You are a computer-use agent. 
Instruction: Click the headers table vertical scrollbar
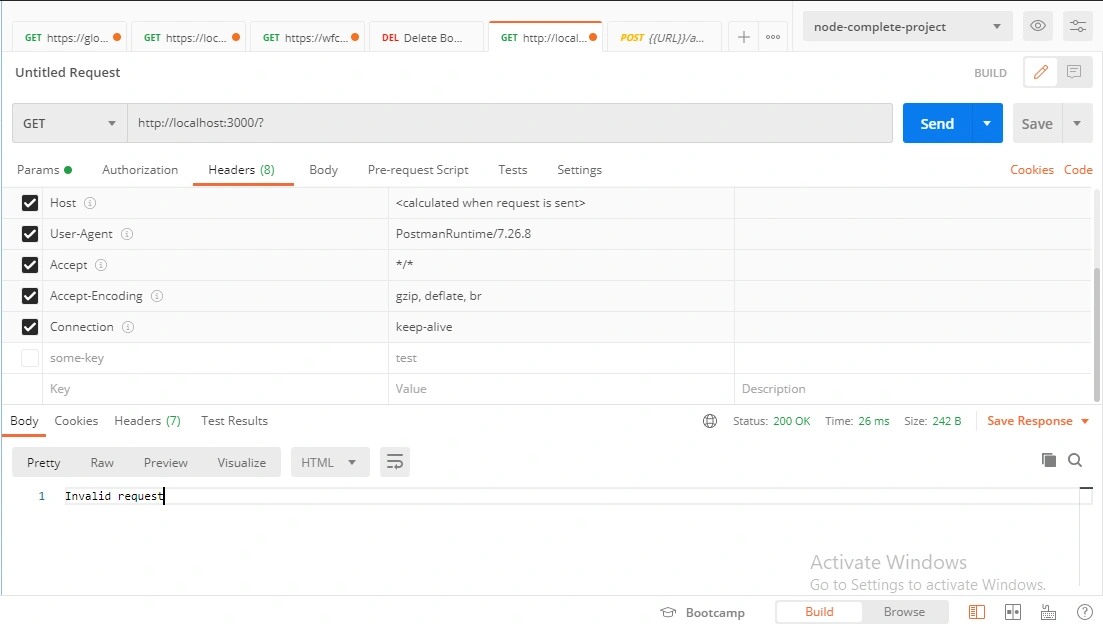point(1097,334)
